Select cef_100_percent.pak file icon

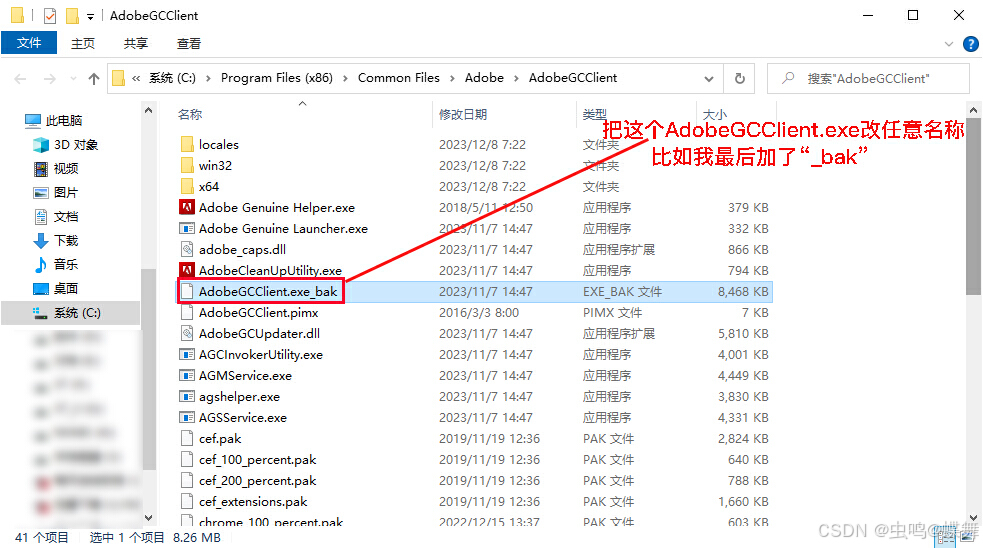tap(187, 460)
